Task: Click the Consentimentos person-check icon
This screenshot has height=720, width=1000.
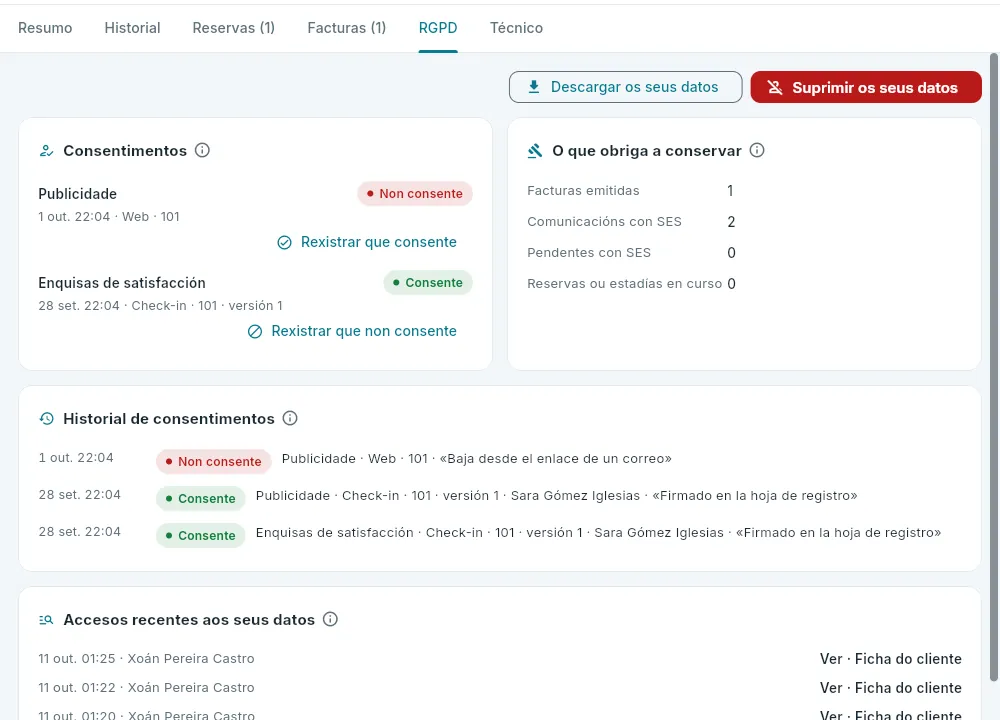Action: coord(46,151)
